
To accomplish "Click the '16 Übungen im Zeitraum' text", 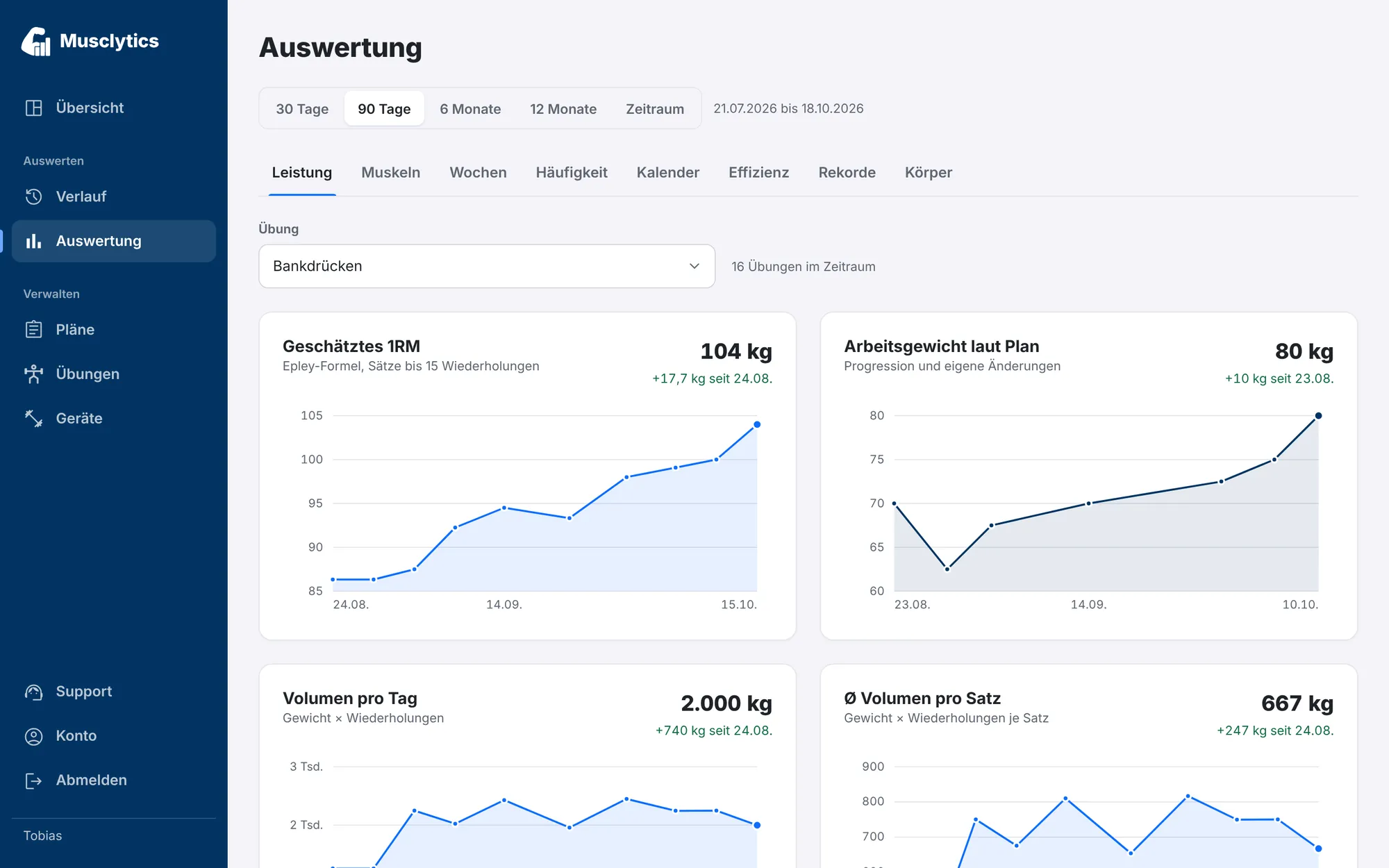I will point(804,267).
